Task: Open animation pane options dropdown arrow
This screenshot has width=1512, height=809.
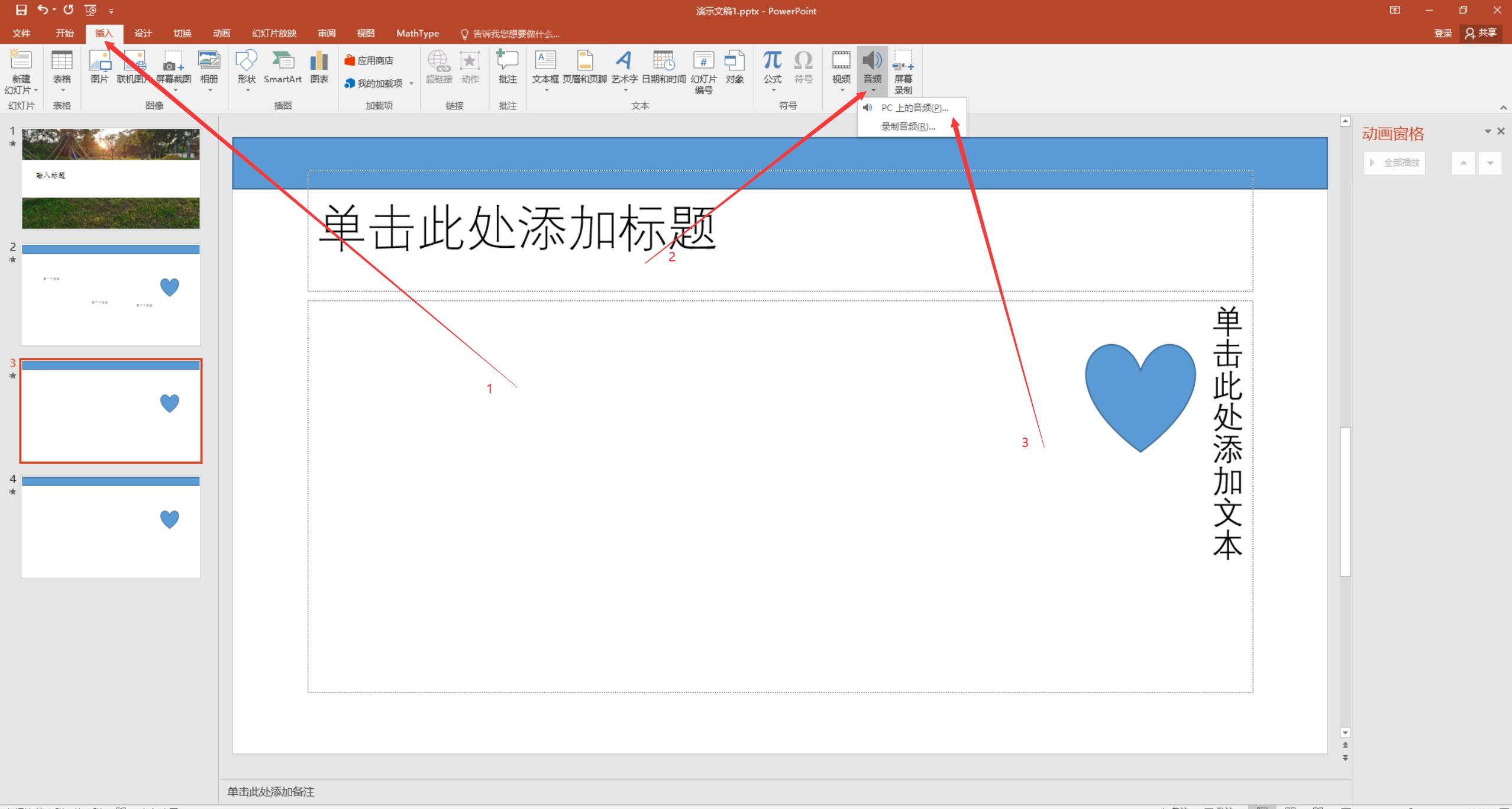Action: pos(1487,131)
